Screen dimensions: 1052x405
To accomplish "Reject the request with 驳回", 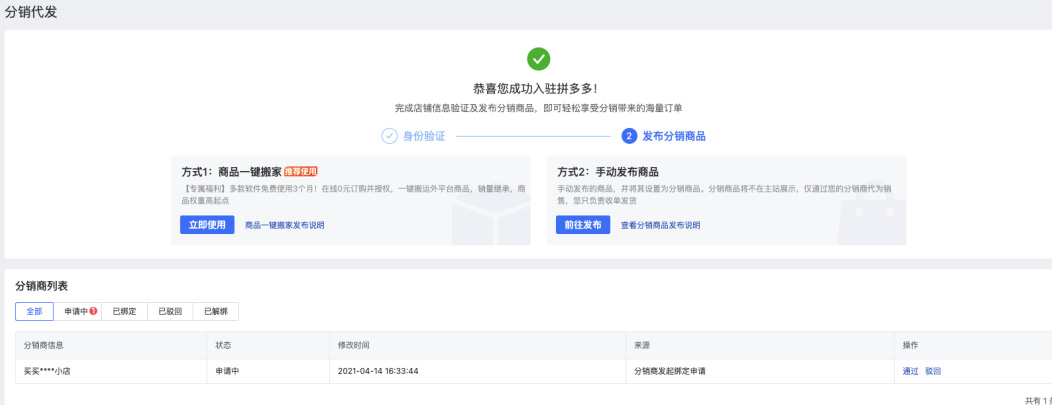I will [933, 371].
